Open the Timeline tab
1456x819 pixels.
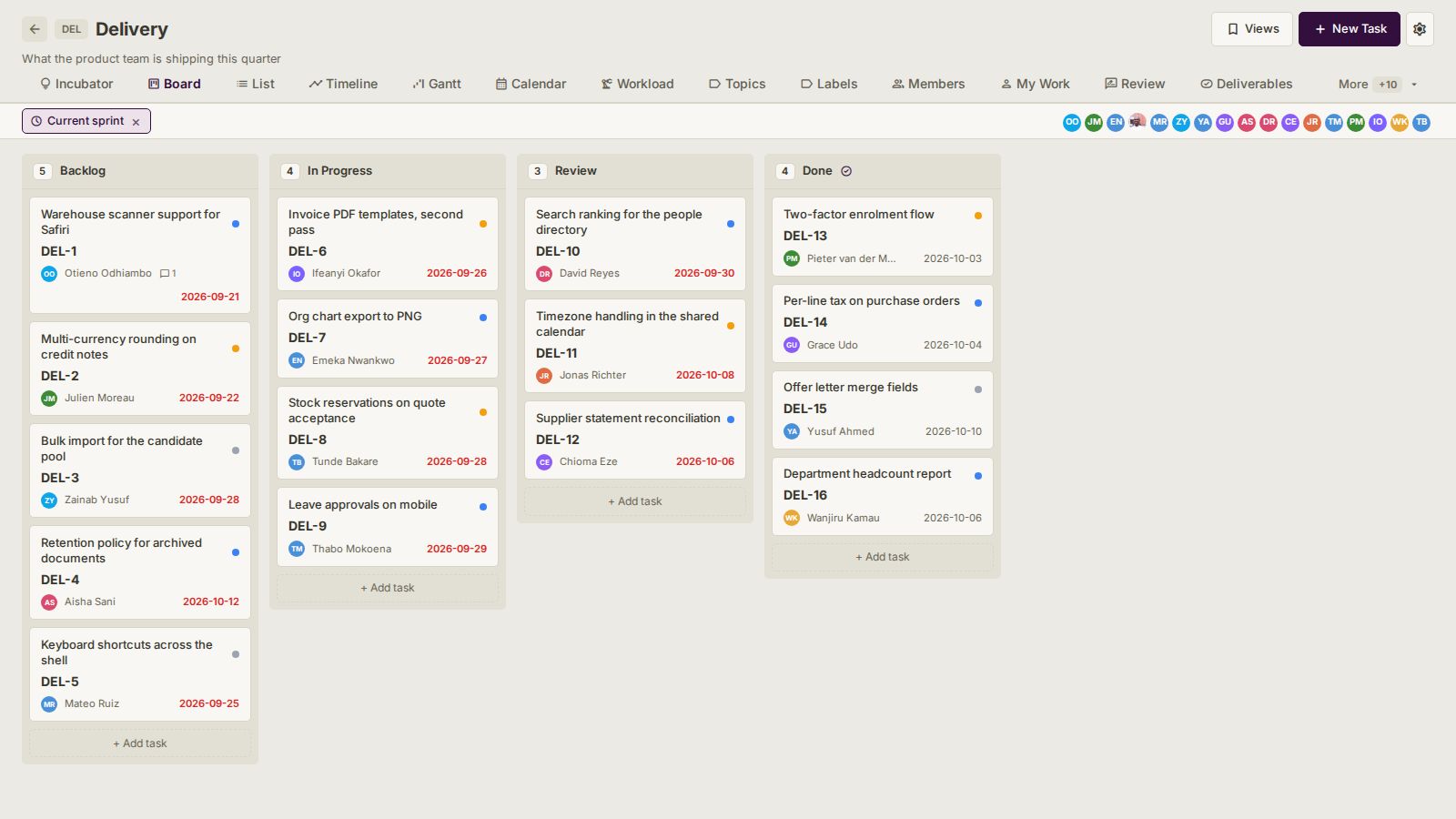coord(343,84)
